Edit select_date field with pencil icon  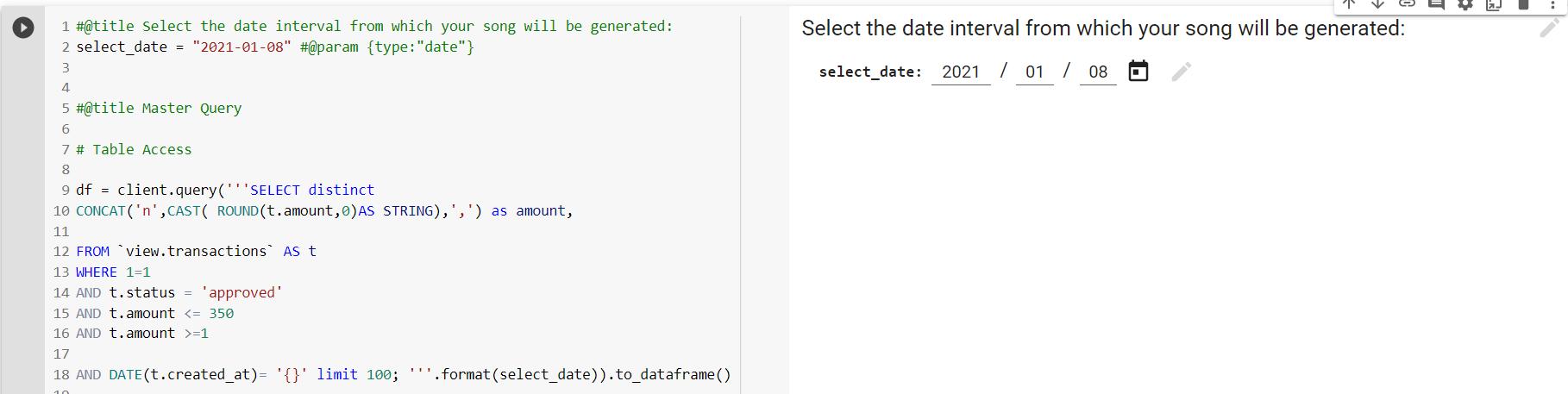[x=1182, y=72]
